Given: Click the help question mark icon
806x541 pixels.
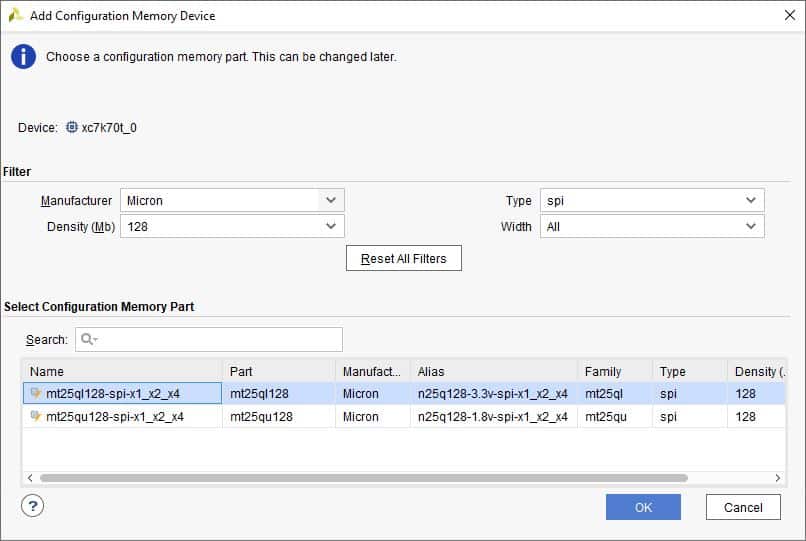Looking at the screenshot, I should [33, 506].
